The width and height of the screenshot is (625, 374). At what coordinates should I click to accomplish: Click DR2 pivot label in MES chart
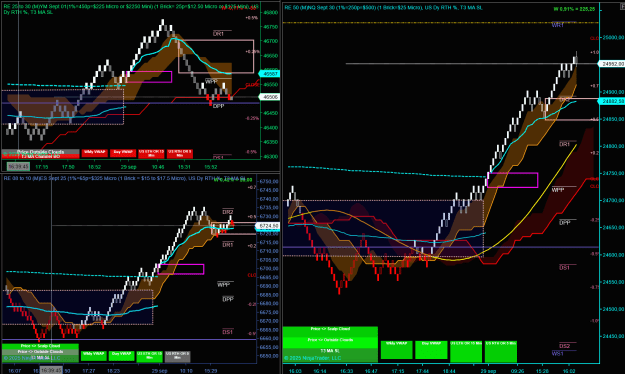tap(228, 212)
